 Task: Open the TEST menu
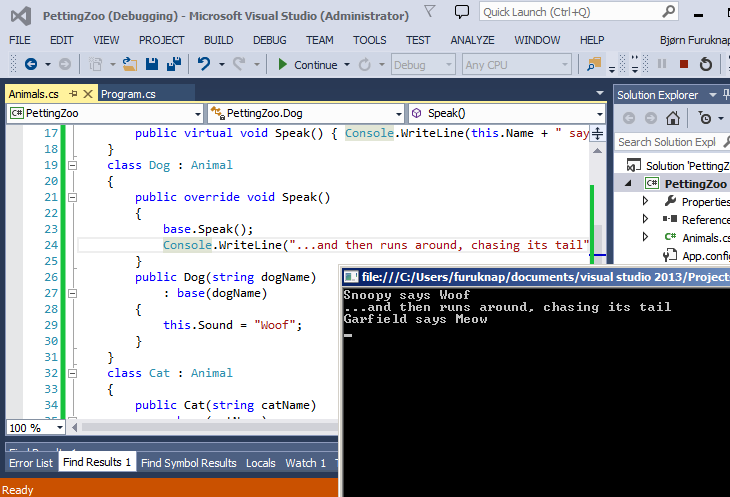pos(418,40)
